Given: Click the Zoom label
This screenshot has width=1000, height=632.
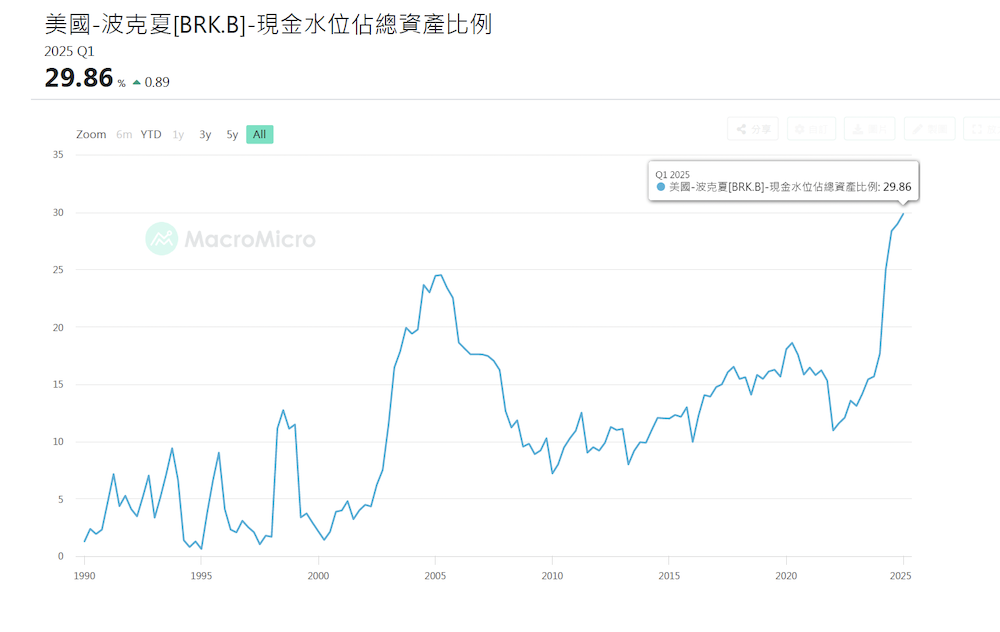Looking at the screenshot, I should (x=91, y=135).
